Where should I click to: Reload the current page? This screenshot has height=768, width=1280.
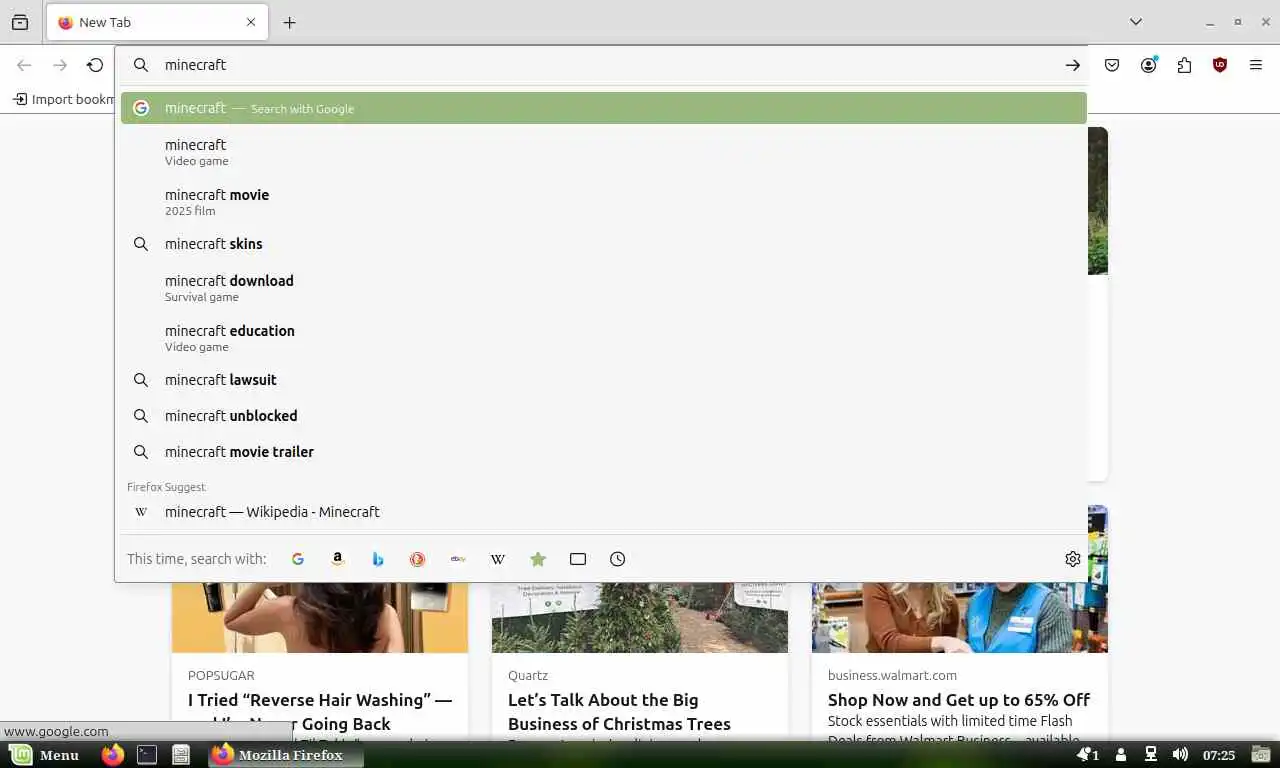95,65
